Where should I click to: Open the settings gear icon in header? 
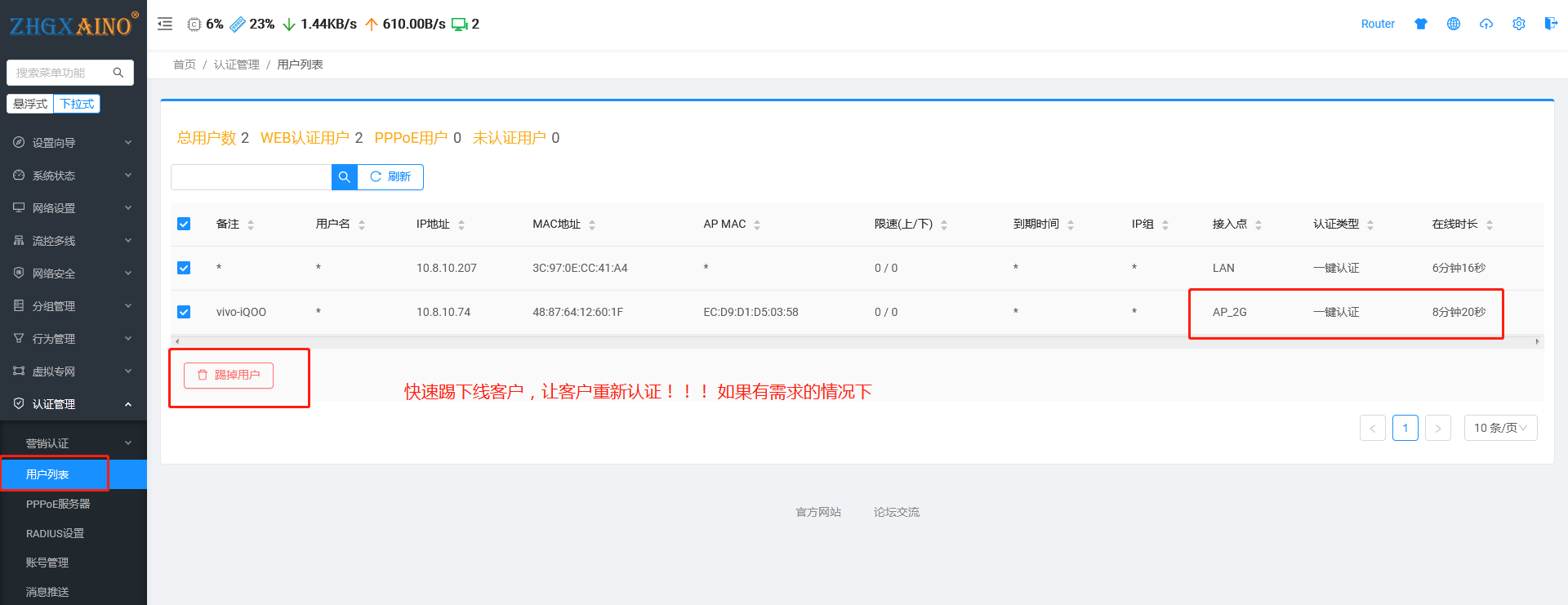click(1519, 24)
